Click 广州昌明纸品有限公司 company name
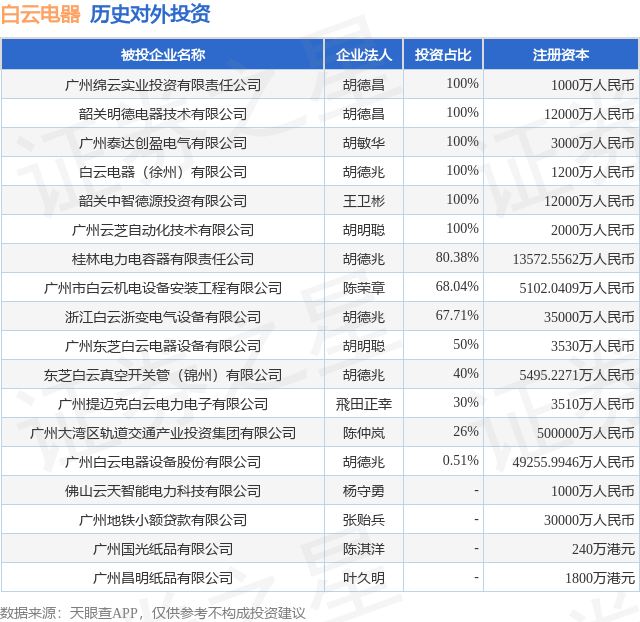Screen dimensions: 640x622 (x=163, y=578)
